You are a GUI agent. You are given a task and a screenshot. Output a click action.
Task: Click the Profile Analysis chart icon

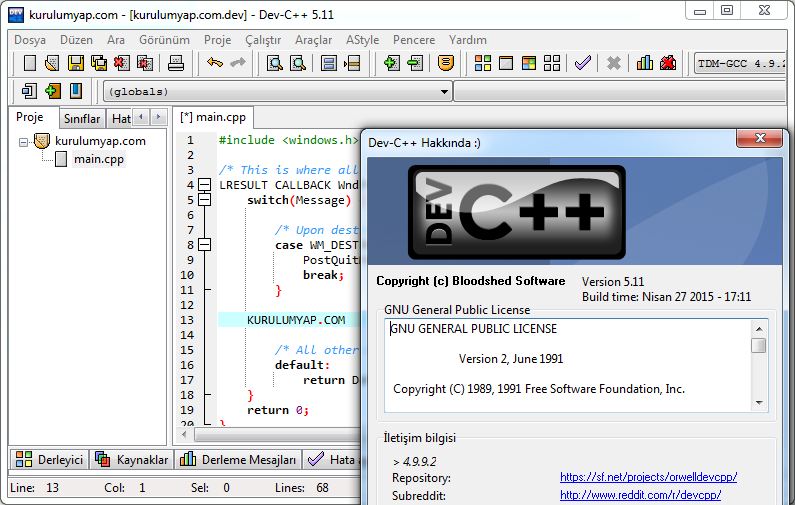tap(644, 63)
